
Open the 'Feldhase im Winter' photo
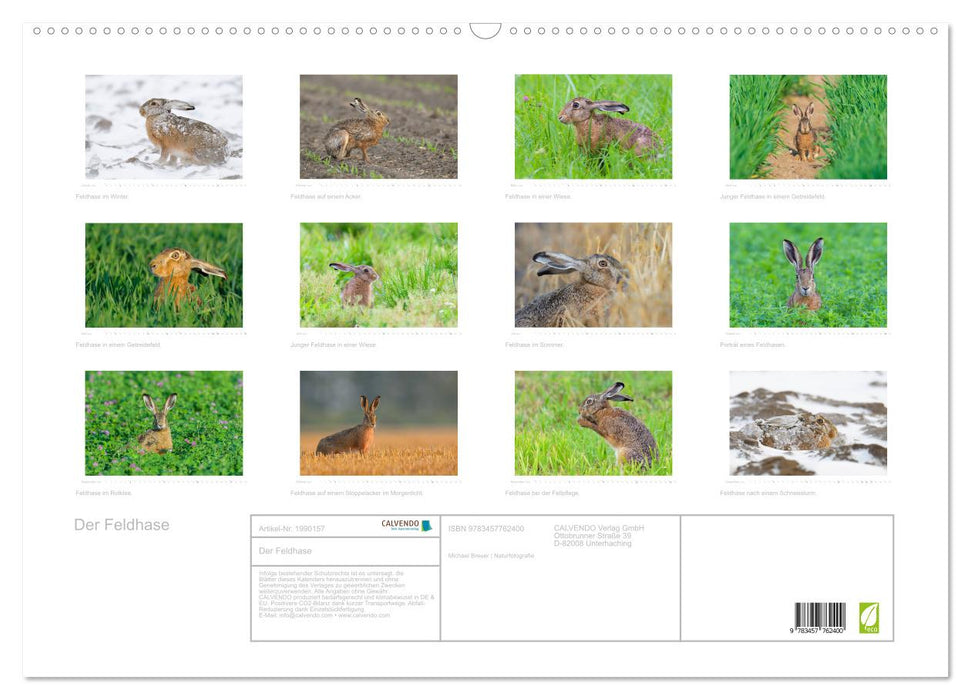point(164,127)
